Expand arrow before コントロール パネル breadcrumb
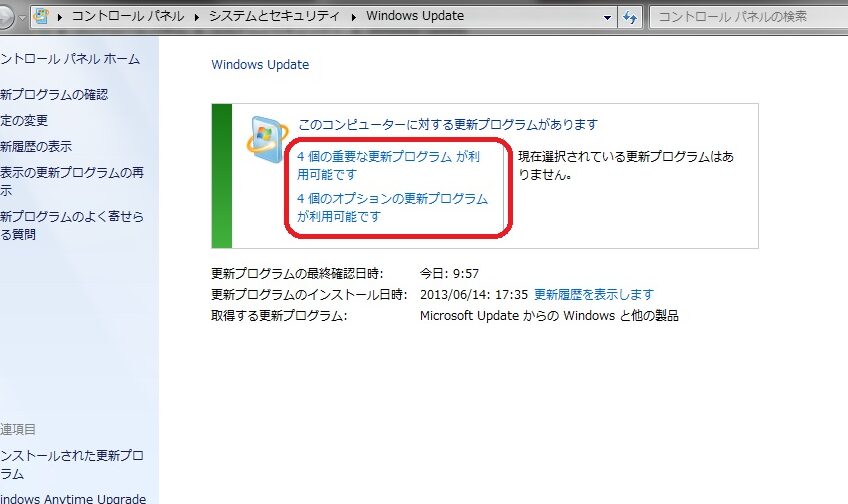Image resolution: width=848 pixels, height=504 pixels. pos(59,17)
